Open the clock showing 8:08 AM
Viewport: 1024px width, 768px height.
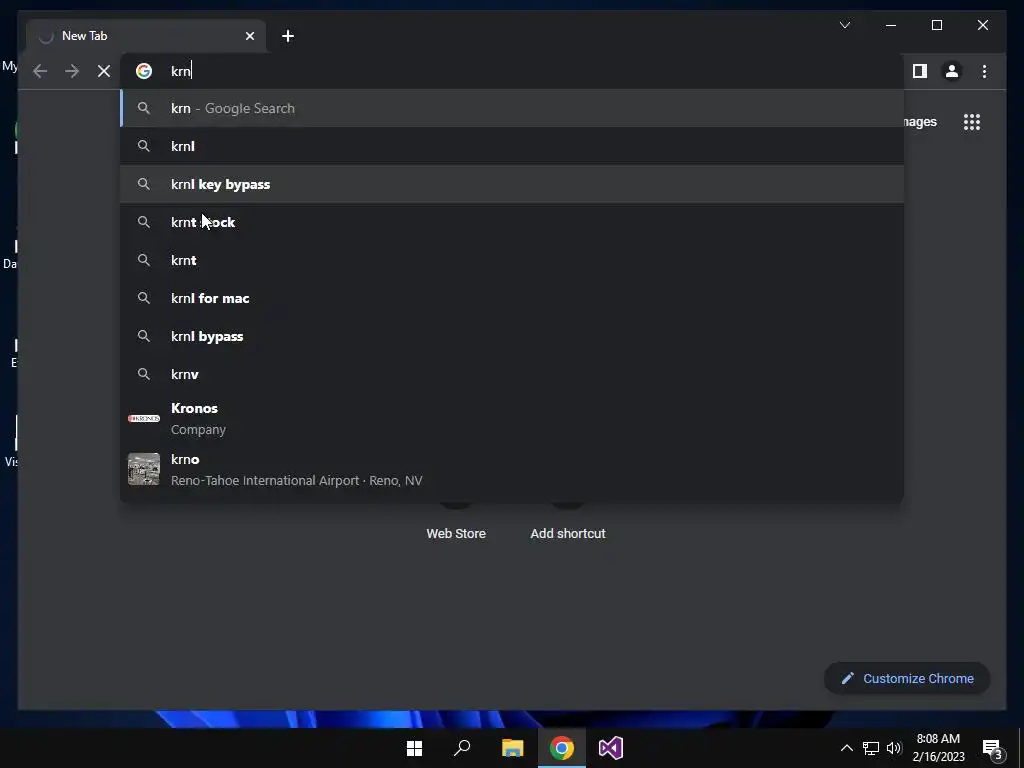(x=938, y=748)
